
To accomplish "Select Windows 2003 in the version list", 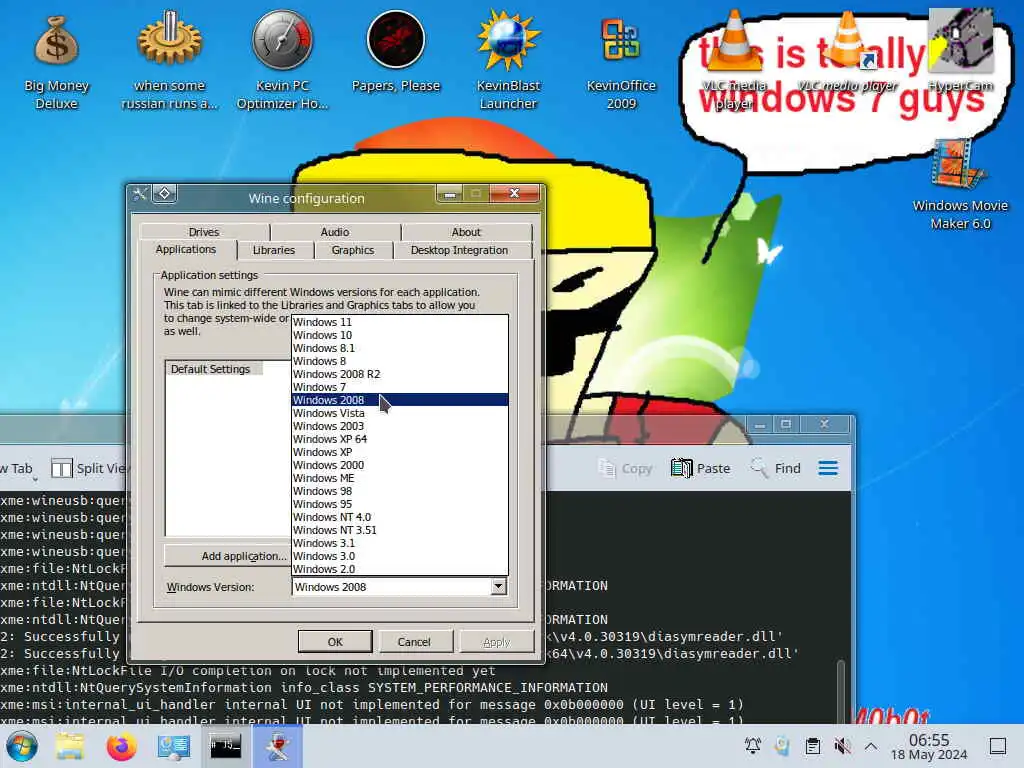I will coord(400,426).
